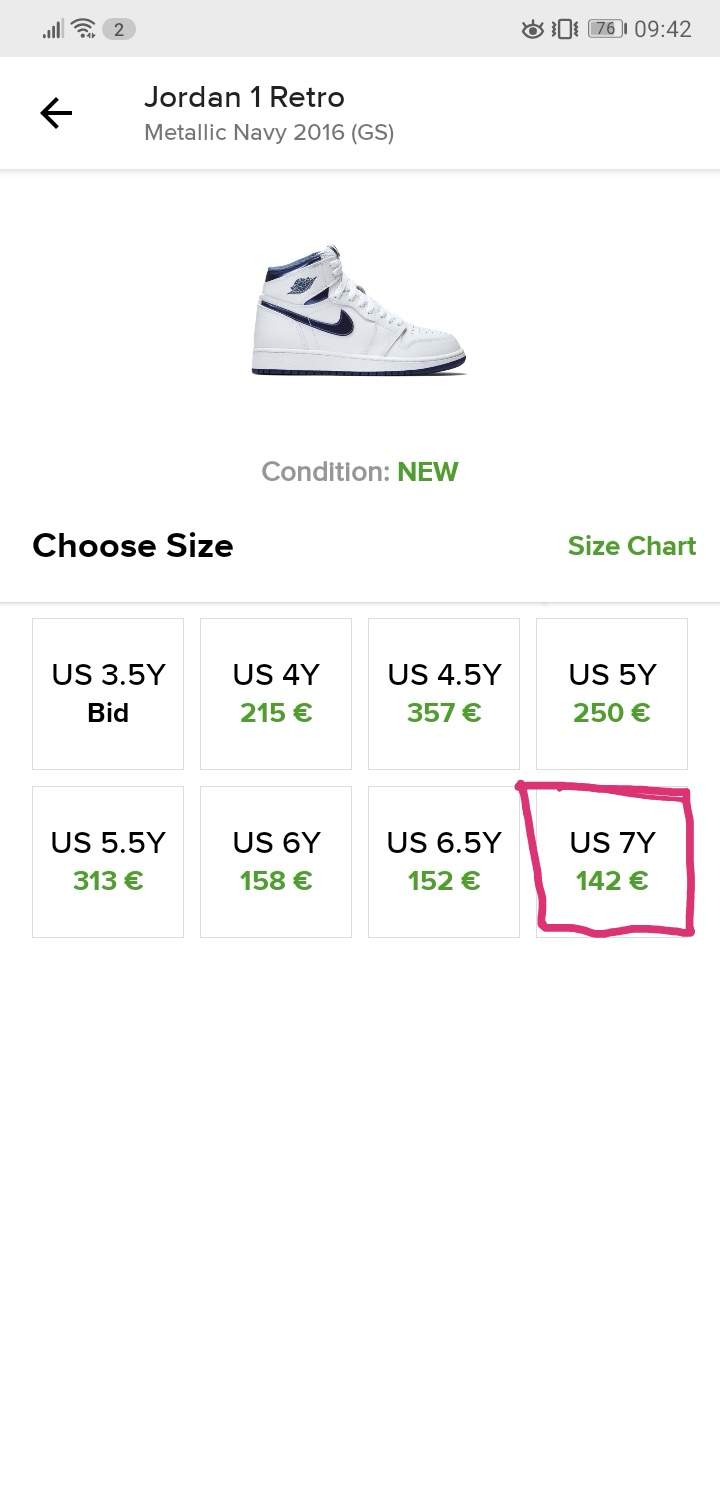
Task: Tap the cellular signal strength icon
Action: tap(50, 28)
